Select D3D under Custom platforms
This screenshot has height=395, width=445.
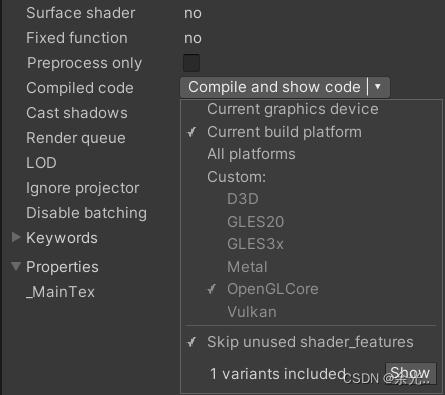(x=243, y=199)
